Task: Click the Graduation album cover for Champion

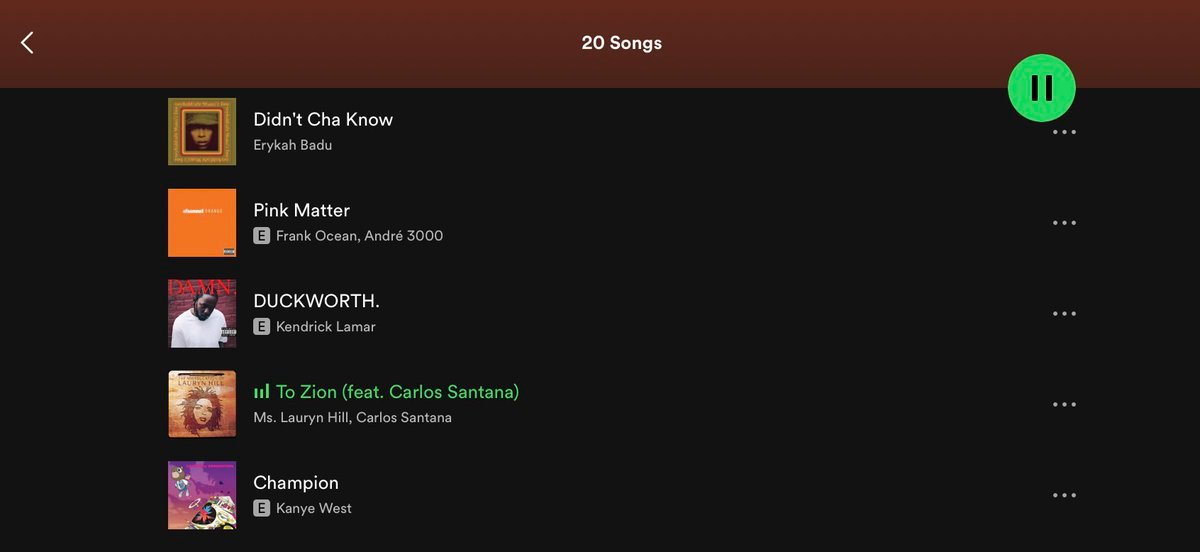Action: pyautogui.click(x=202, y=496)
